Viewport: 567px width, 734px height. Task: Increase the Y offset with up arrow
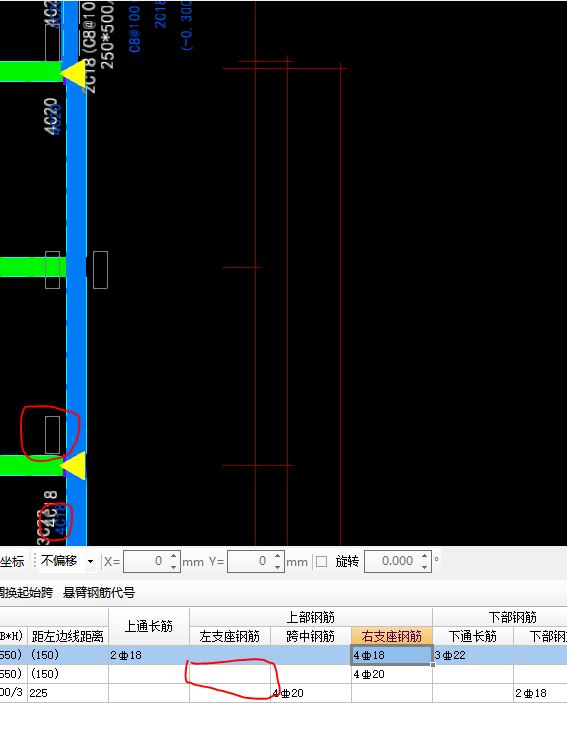pyautogui.click(x=278, y=556)
